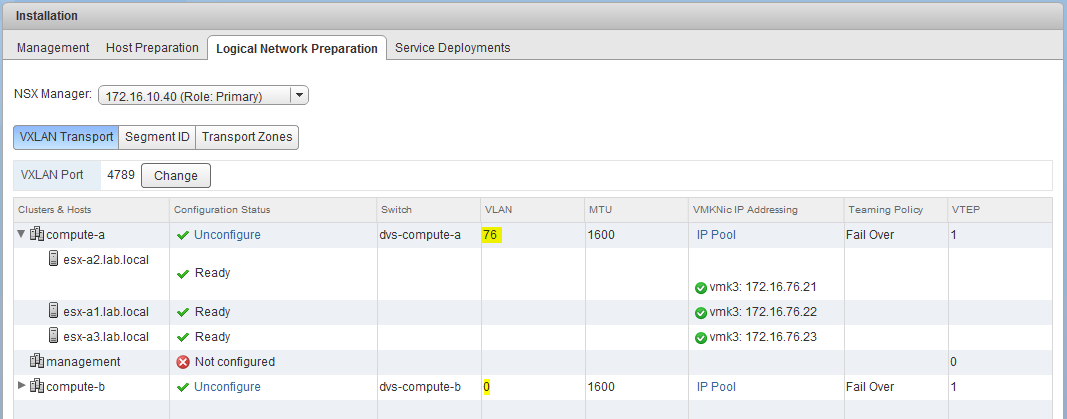This screenshot has height=419, width=1067.
Task: Open the NSX Manager dropdown
Action: pyautogui.click(x=298, y=96)
